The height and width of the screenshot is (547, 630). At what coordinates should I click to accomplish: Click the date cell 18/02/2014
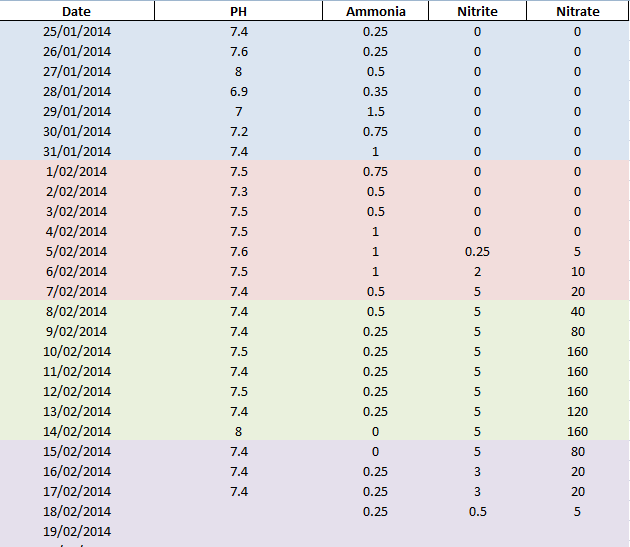point(77,511)
